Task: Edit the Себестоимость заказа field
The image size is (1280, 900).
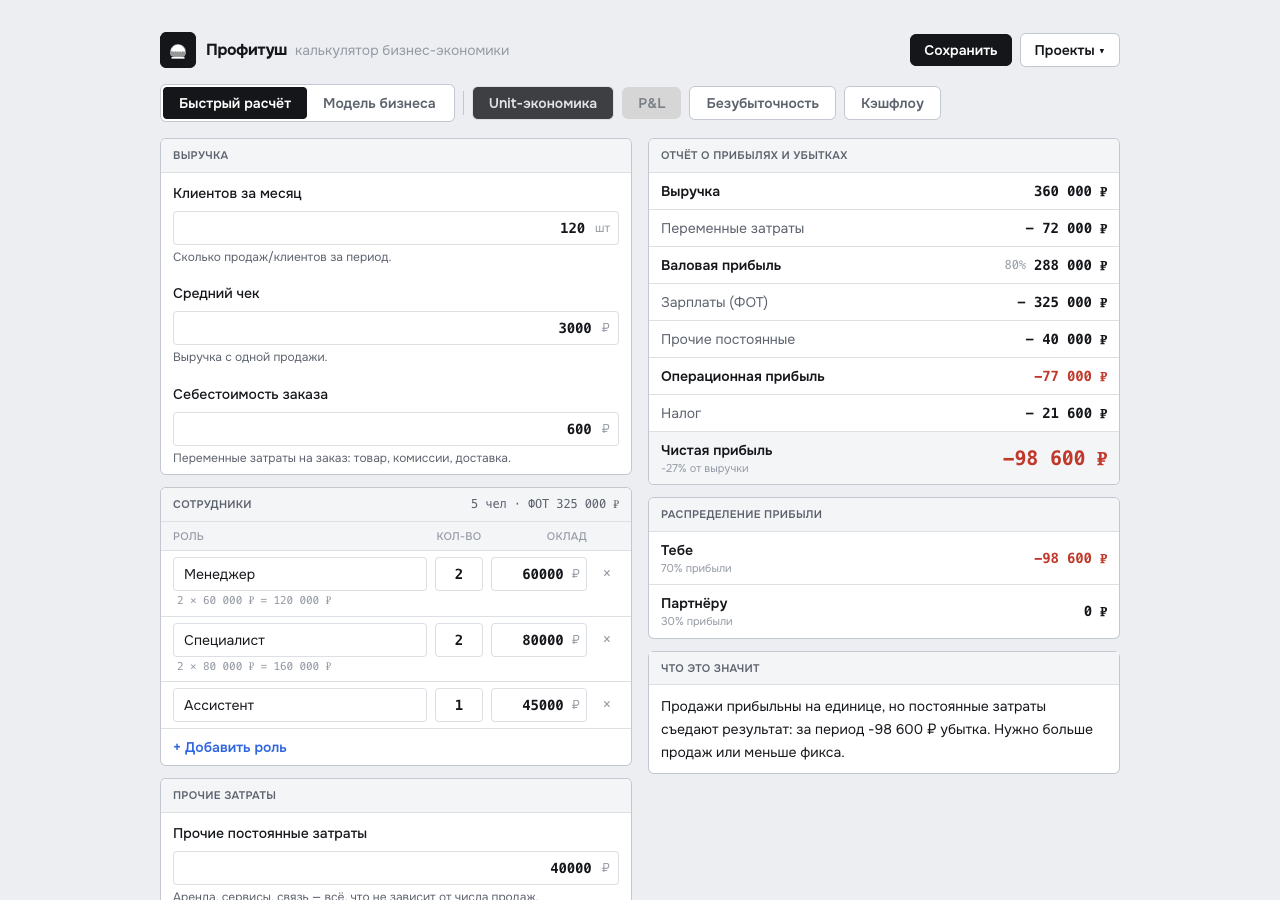Action: (396, 429)
